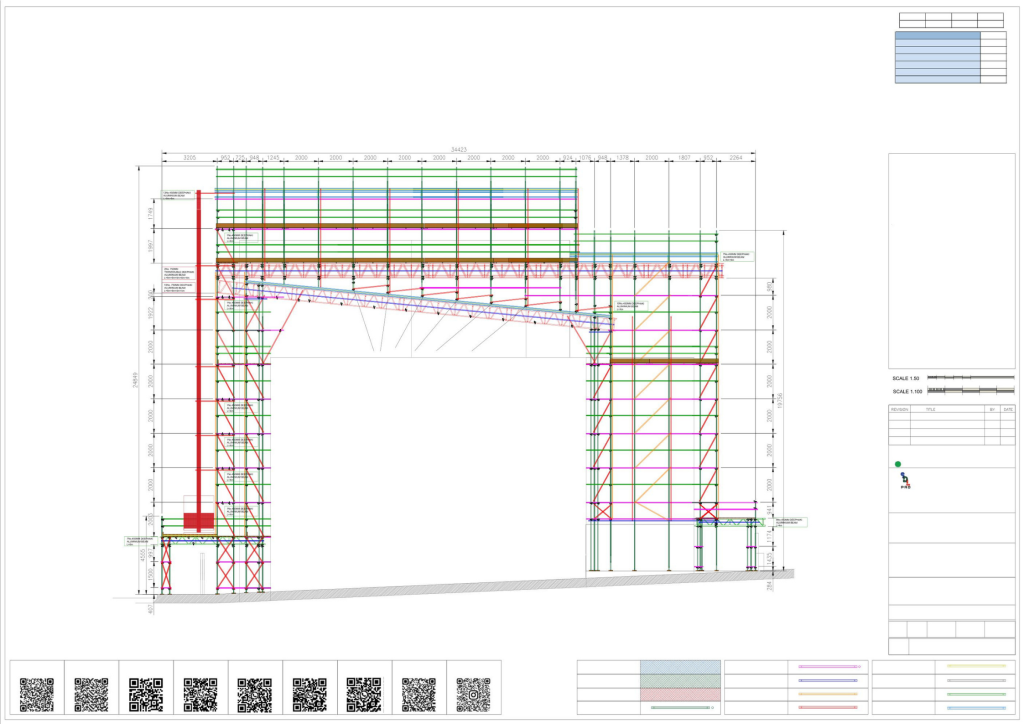Click the light blue line sample in the legend
Screen dimensions: 1024x724
pos(976,708)
